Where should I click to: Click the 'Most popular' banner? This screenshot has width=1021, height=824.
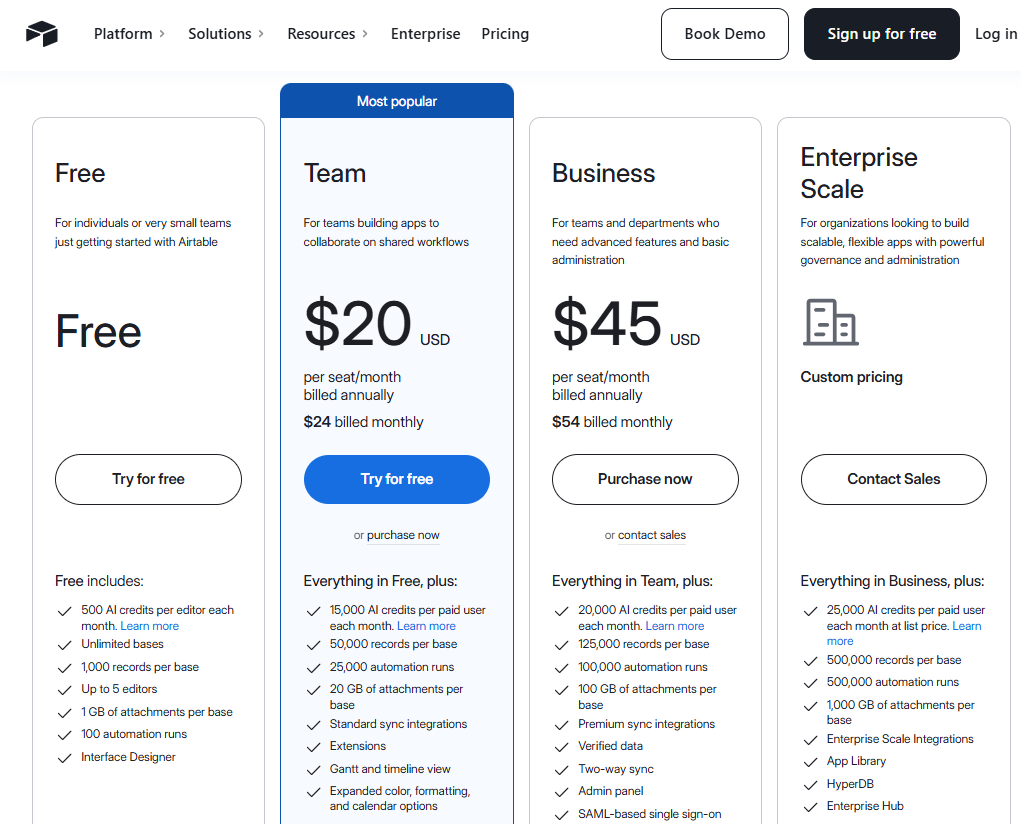coord(397,101)
